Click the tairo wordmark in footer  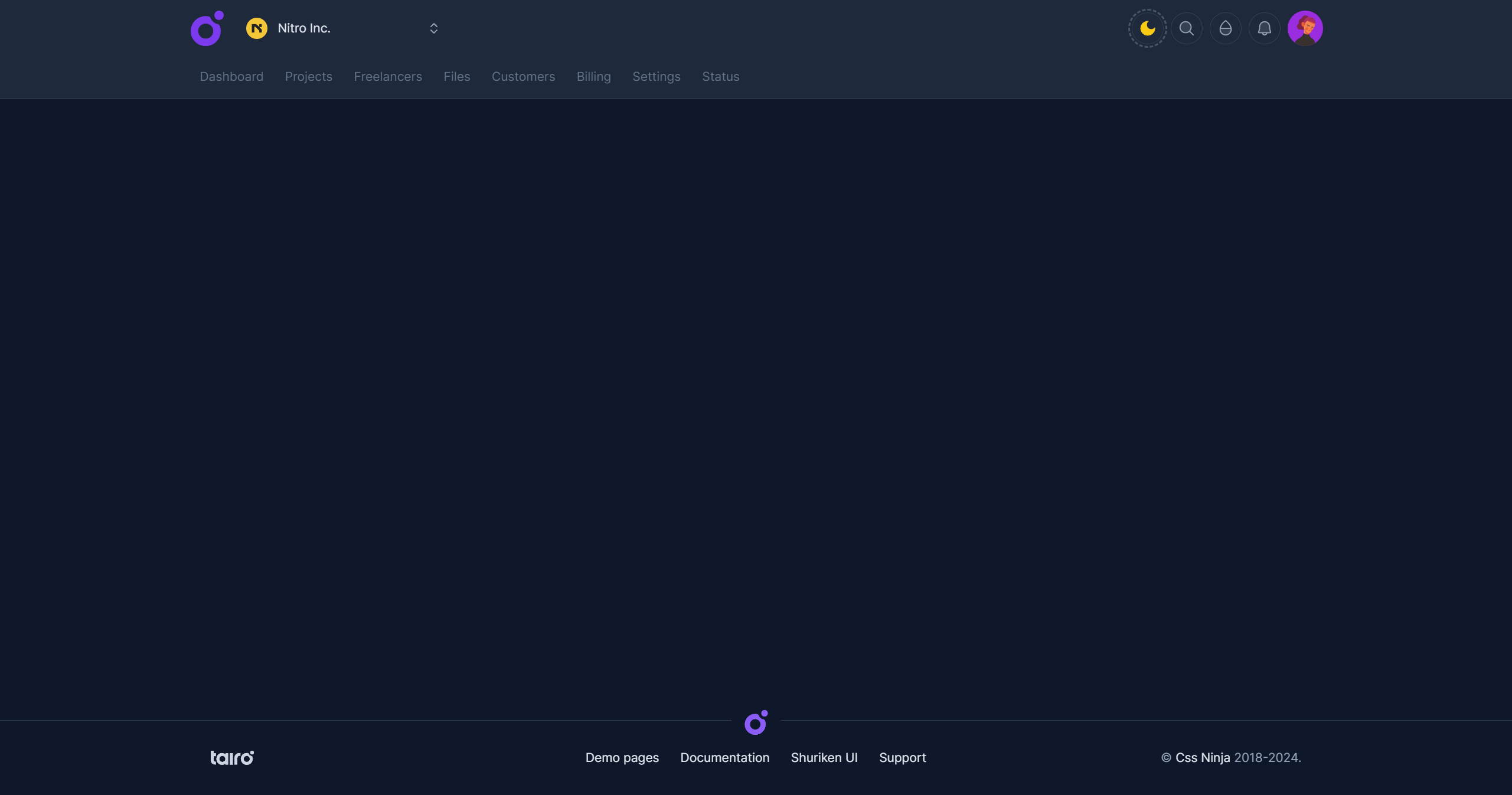[232, 757]
